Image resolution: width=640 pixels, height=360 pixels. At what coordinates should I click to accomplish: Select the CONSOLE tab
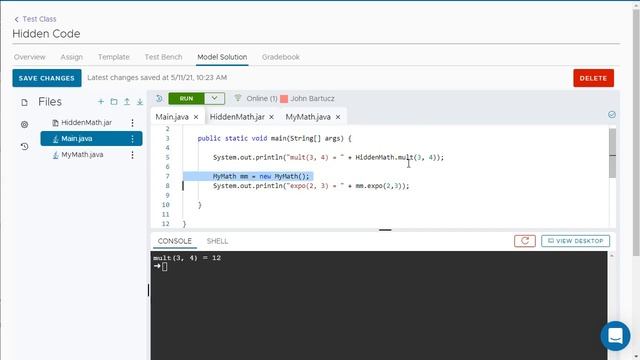coord(175,241)
